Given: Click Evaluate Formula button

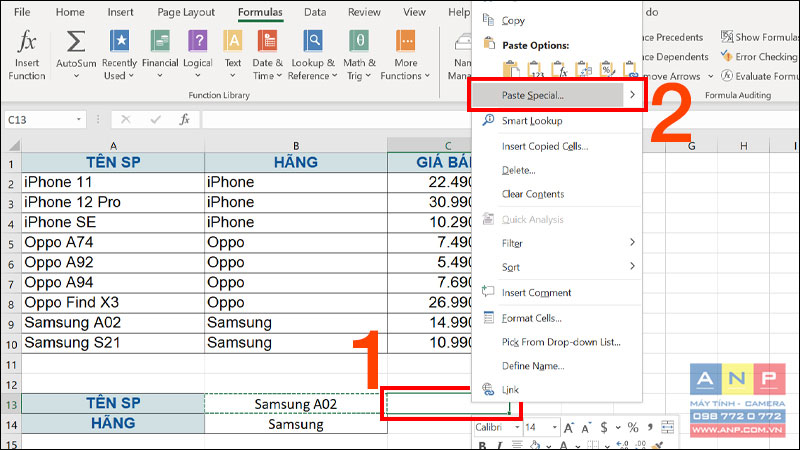Looking at the screenshot, I should coord(760,76).
